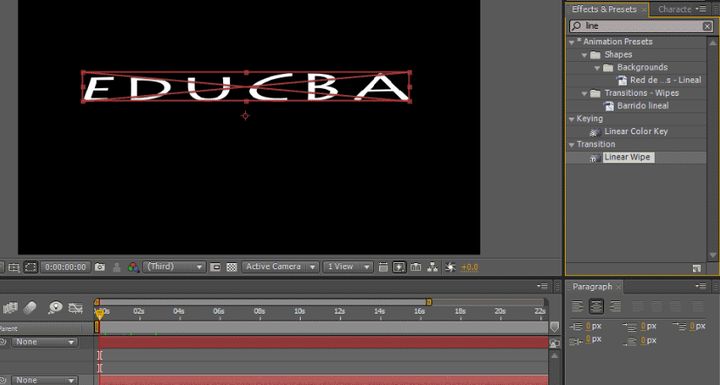Click work area start handle
Image resolution: width=720 pixels, height=385 pixels.
[96, 302]
